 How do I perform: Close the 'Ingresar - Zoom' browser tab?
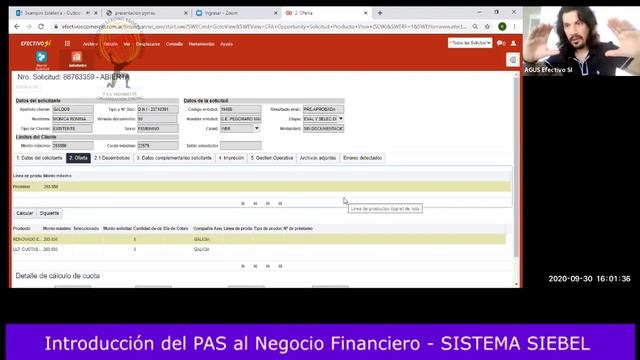(x=276, y=13)
